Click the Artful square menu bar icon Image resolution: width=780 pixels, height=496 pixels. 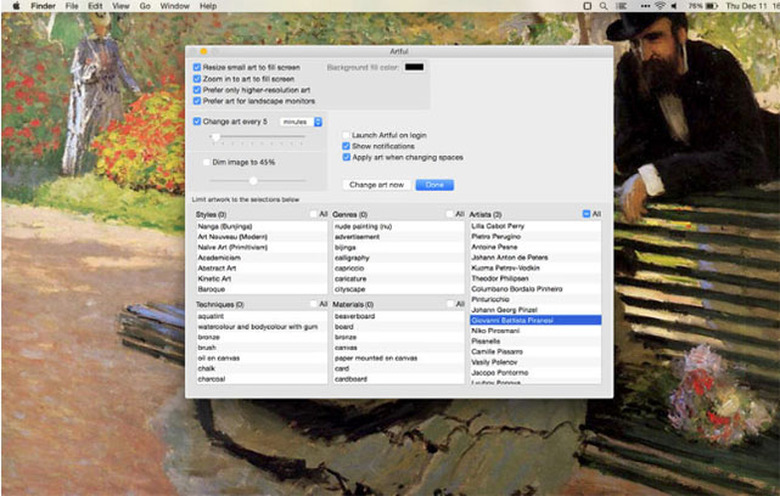587,6
